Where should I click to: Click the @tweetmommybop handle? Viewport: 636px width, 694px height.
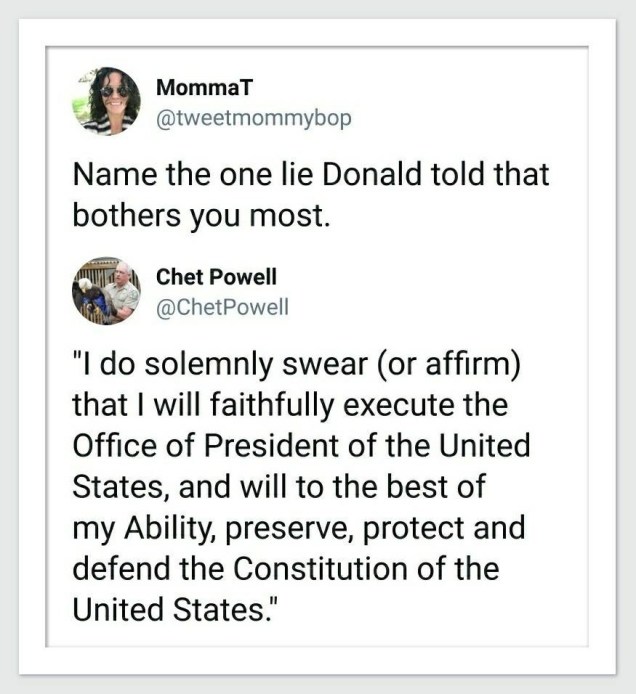(x=254, y=118)
